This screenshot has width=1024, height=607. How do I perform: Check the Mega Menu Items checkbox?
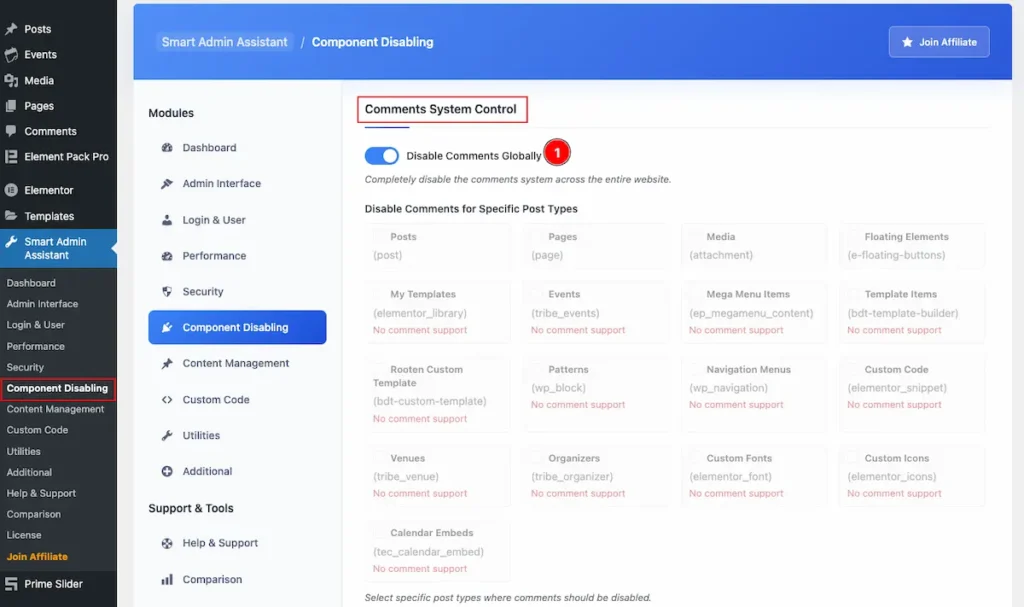coord(695,293)
